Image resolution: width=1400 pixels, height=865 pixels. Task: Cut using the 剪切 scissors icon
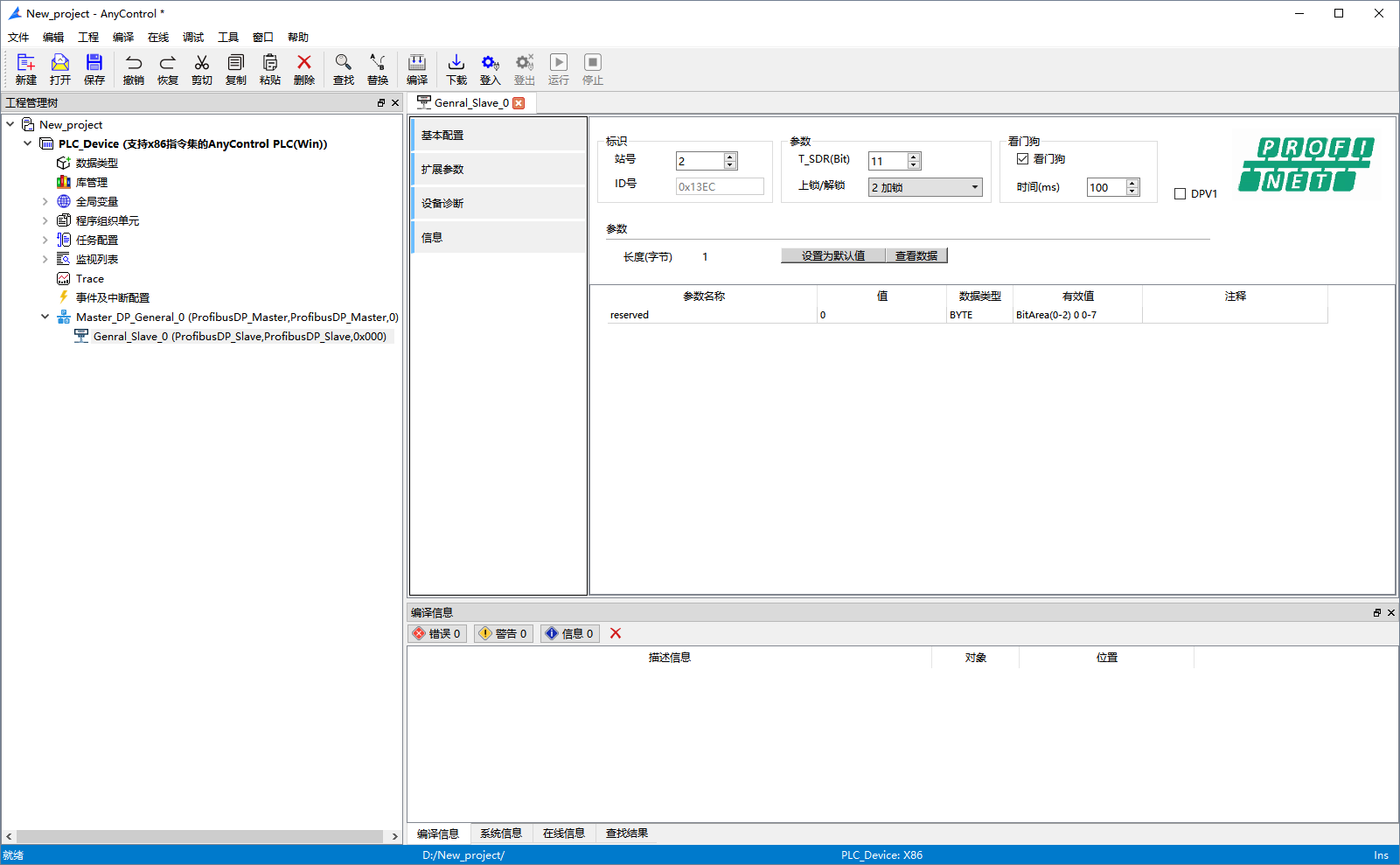click(x=202, y=68)
